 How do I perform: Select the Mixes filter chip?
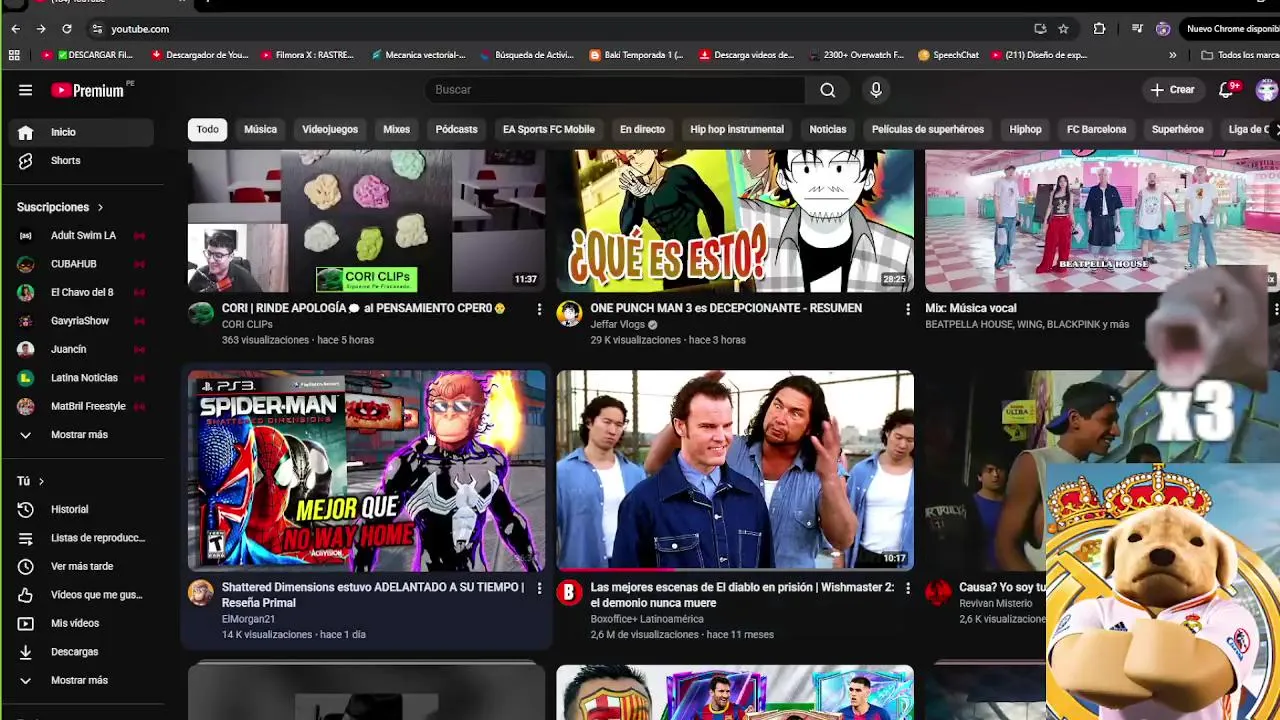point(396,129)
